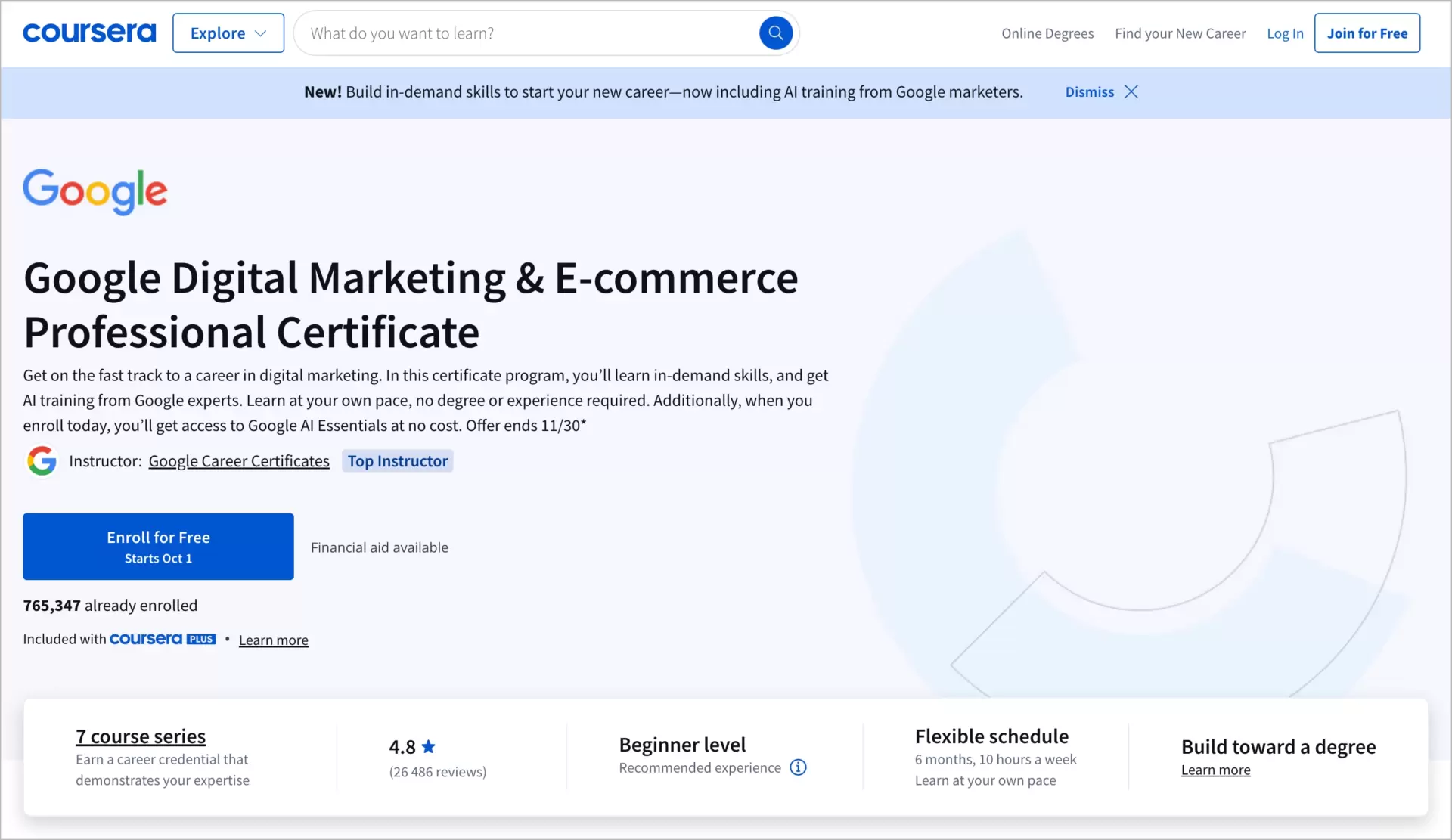Viewport: 1452px width, 840px height.
Task: Open the Explore dropdown
Action: pyautogui.click(x=227, y=33)
